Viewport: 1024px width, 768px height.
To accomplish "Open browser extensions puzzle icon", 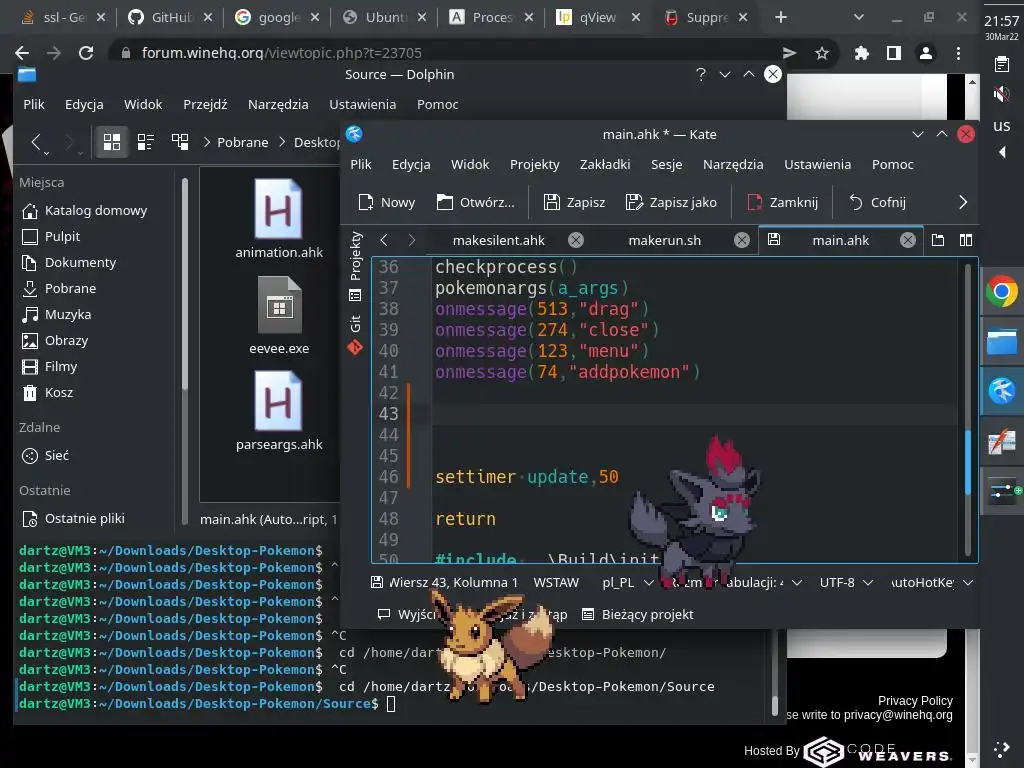I will coord(861,53).
